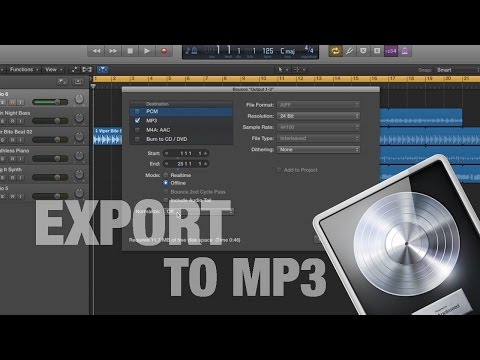Screen dimensions: 480x360
Task: Click the pan knob on the Bite Beat 02 track
Action: click(79, 136)
